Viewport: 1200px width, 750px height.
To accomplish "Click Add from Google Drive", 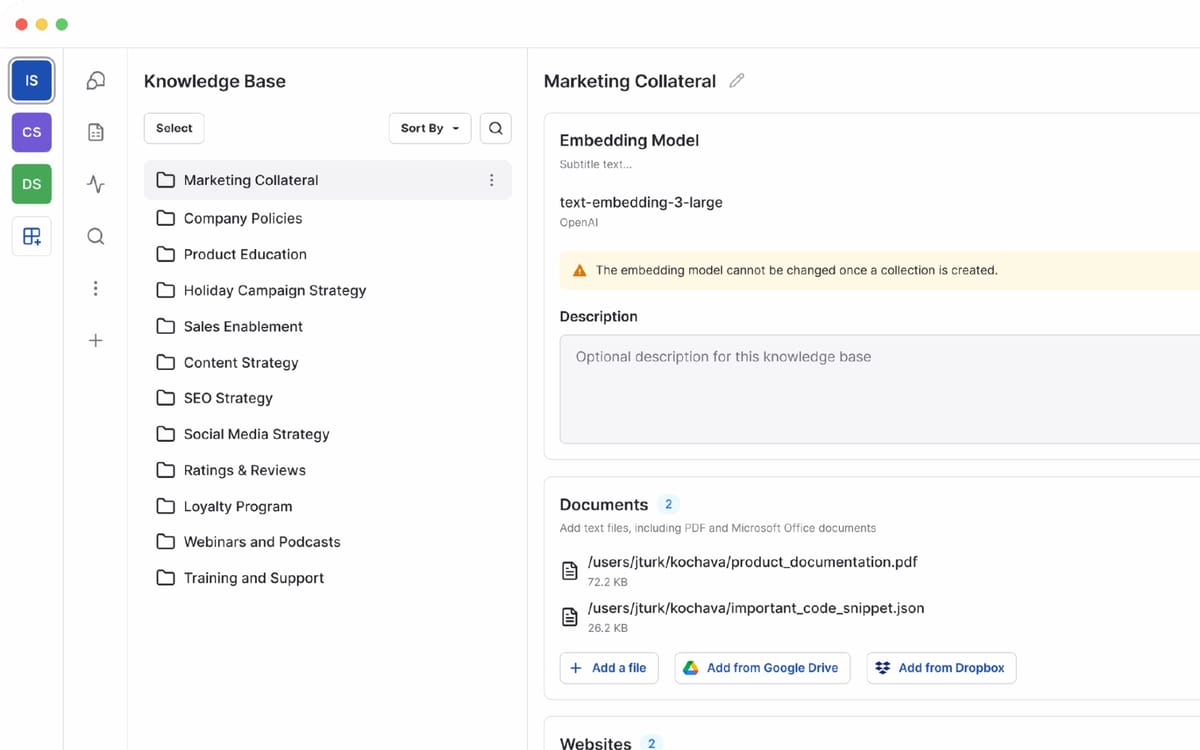I will (x=762, y=668).
